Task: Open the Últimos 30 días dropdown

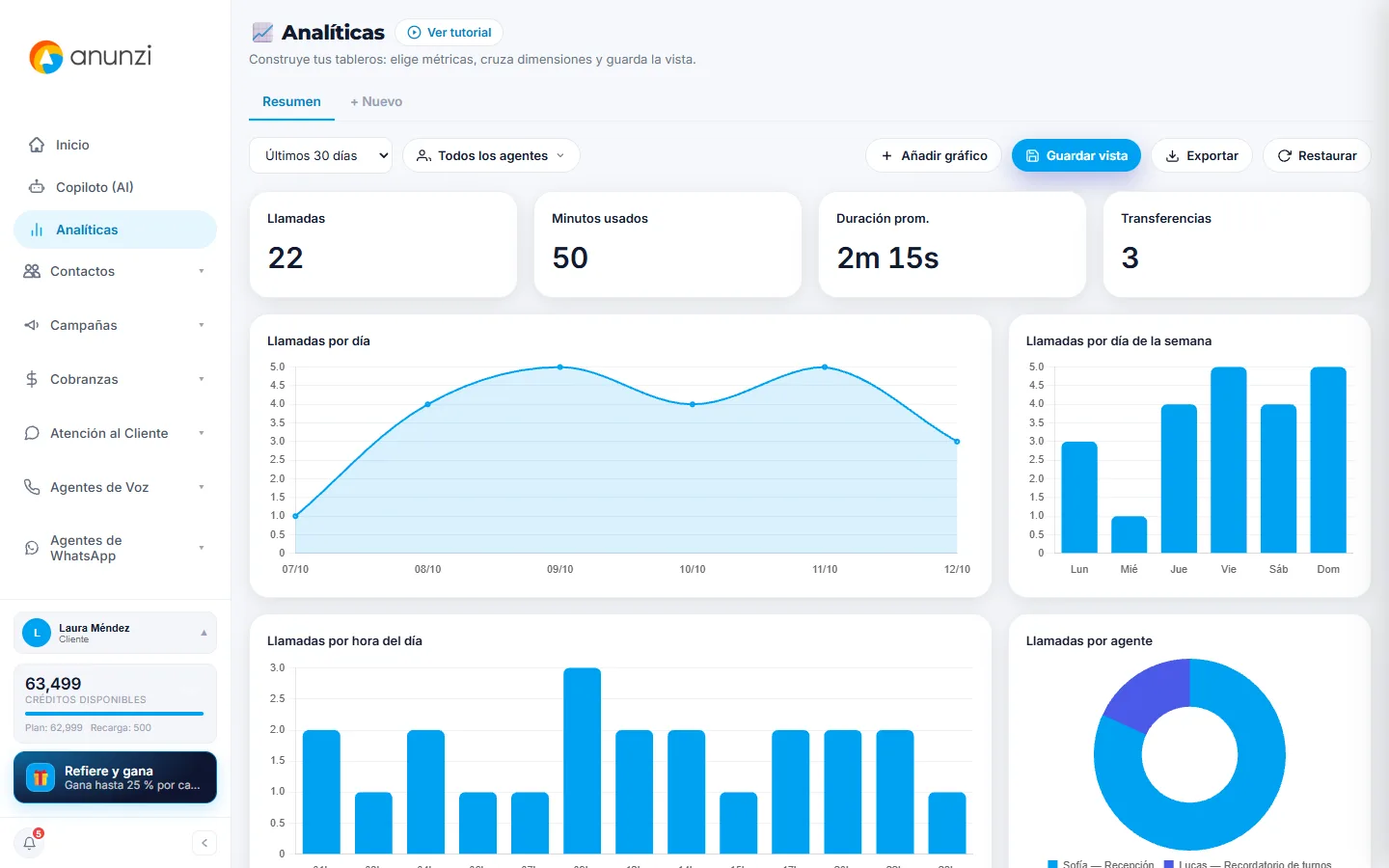Action: (x=320, y=155)
